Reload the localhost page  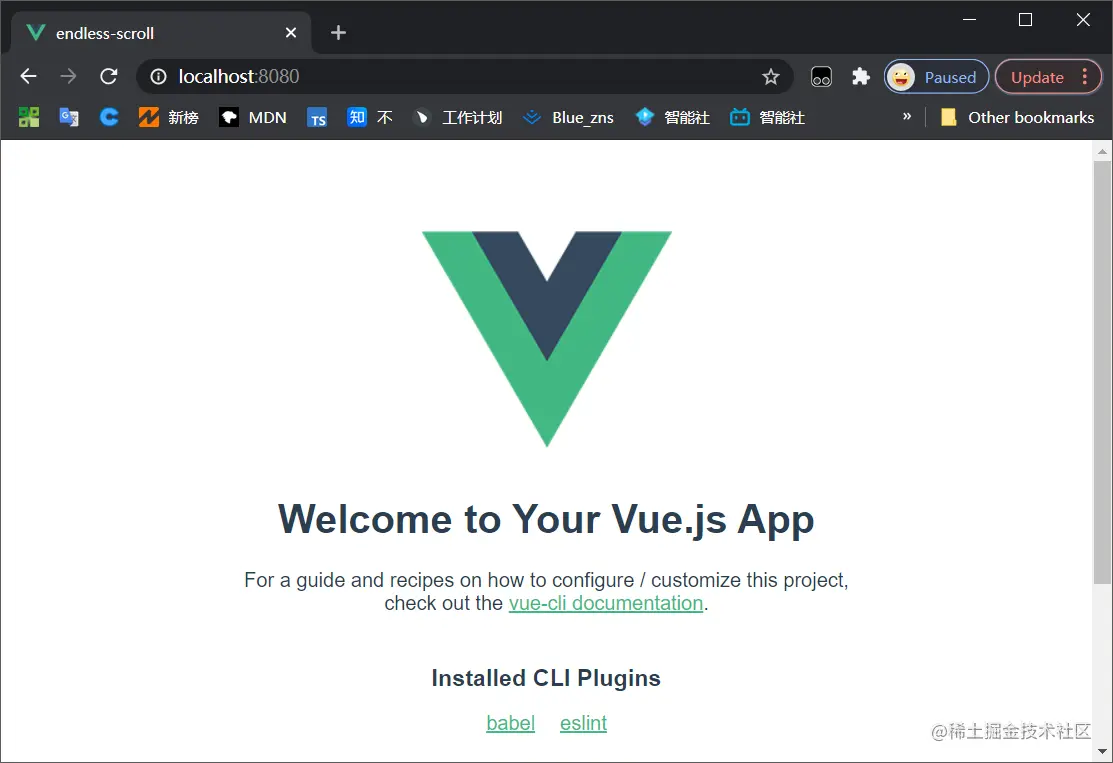[109, 76]
